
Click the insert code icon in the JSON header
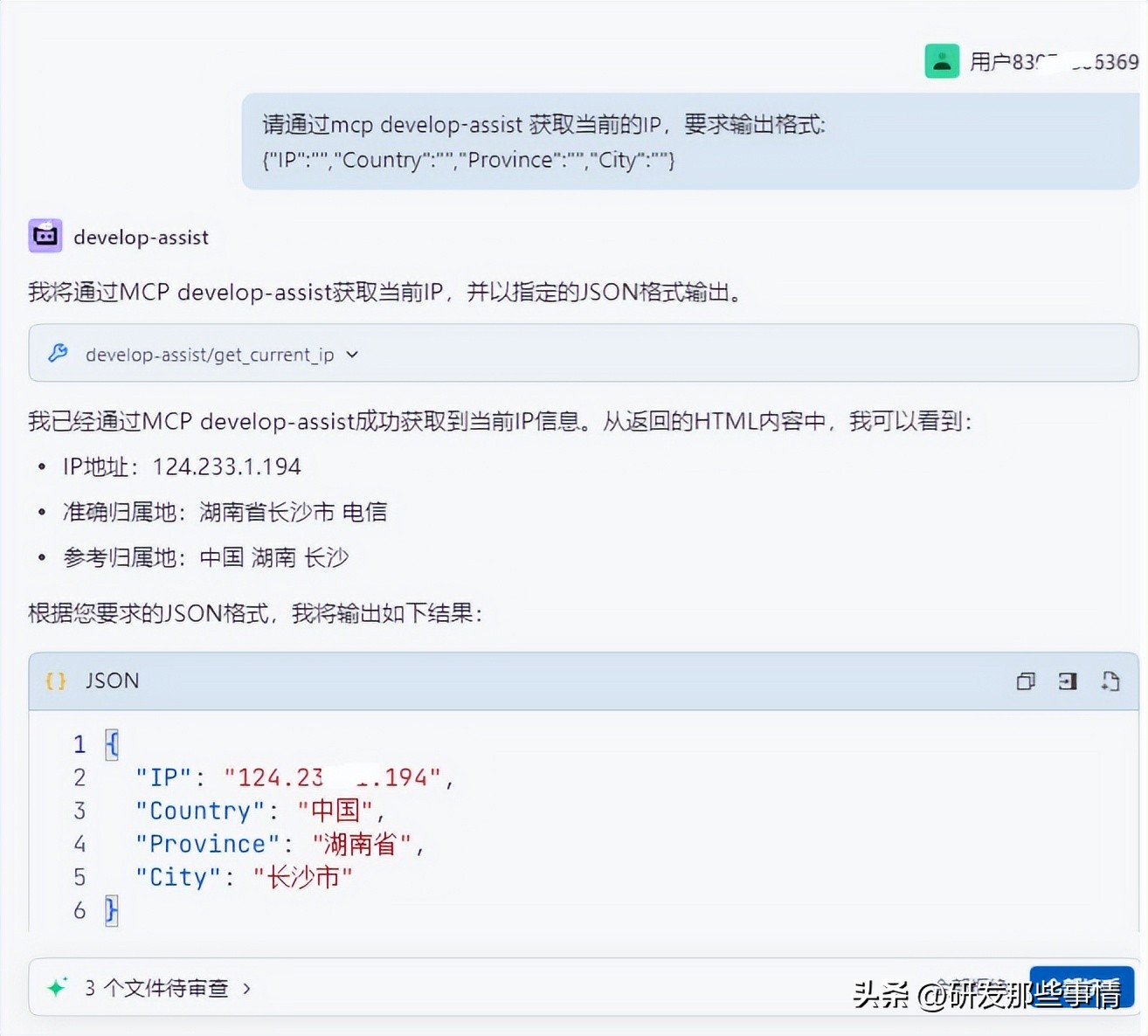tap(1068, 681)
